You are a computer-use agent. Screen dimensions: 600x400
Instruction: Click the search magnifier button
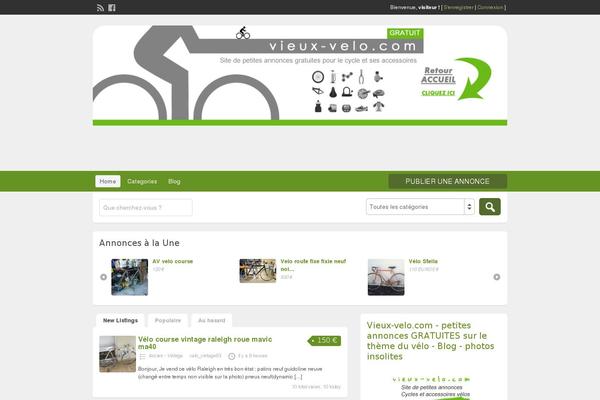(x=490, y=207)
